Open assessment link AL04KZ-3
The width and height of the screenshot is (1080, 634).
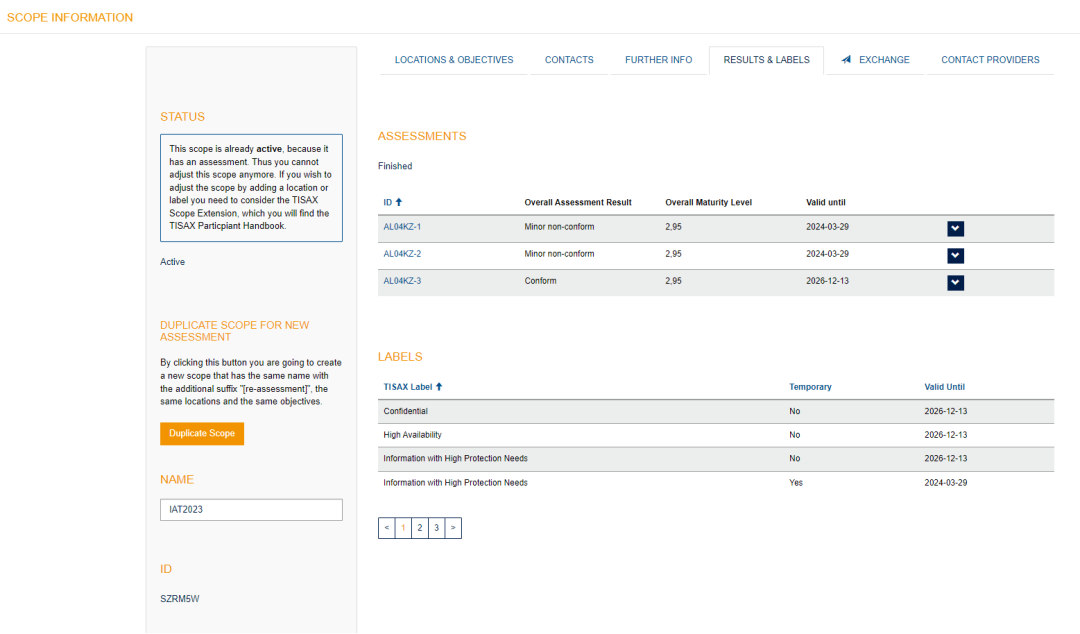402,281
